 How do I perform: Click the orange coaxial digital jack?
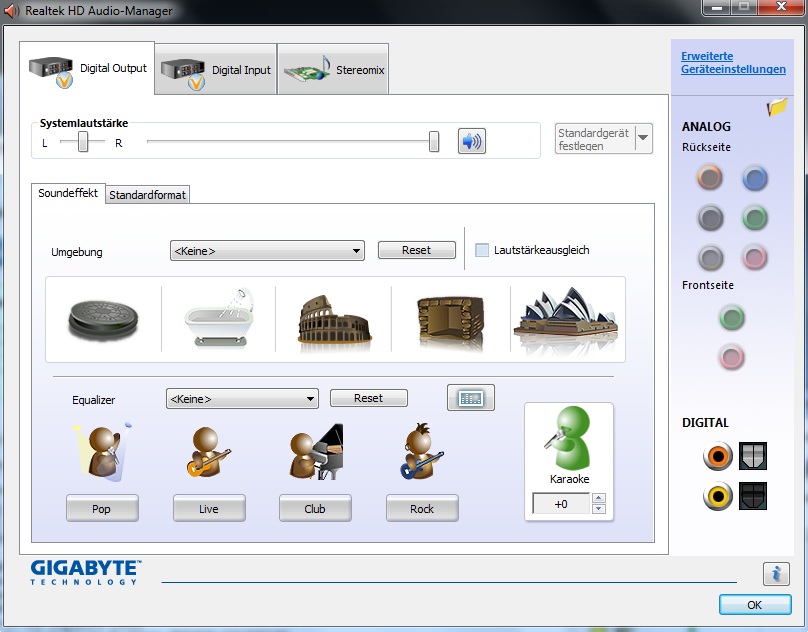pos(718,456)
